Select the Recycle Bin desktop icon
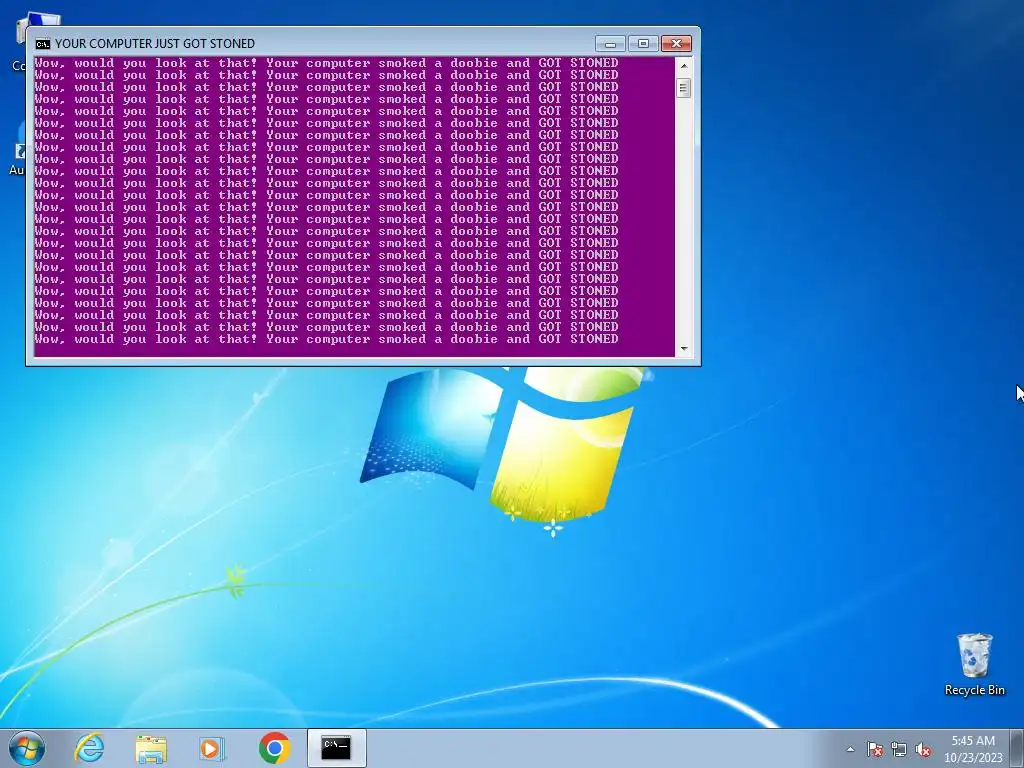 click(x=974, y=665)
